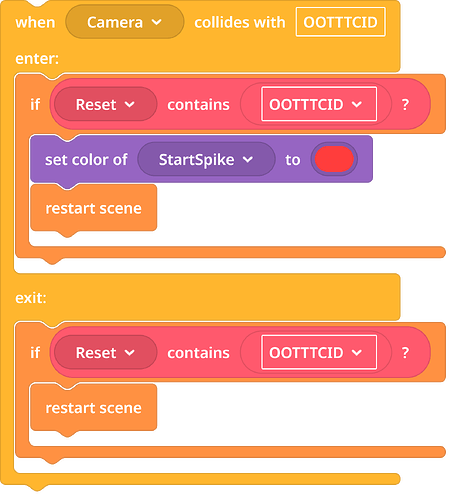The width and height of the screenshot is (461, 500).
Task: Click the 'when' label of event block
Action: pos(35,23)
